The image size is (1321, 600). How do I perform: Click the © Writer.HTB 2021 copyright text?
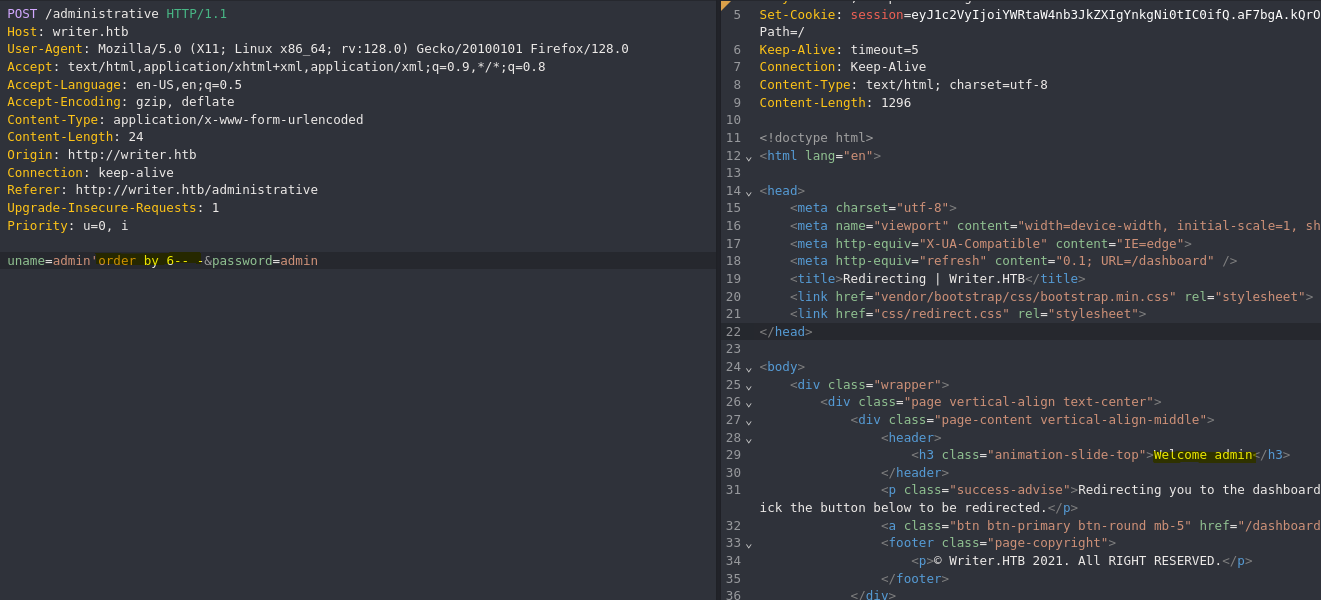click(1078, 561)
